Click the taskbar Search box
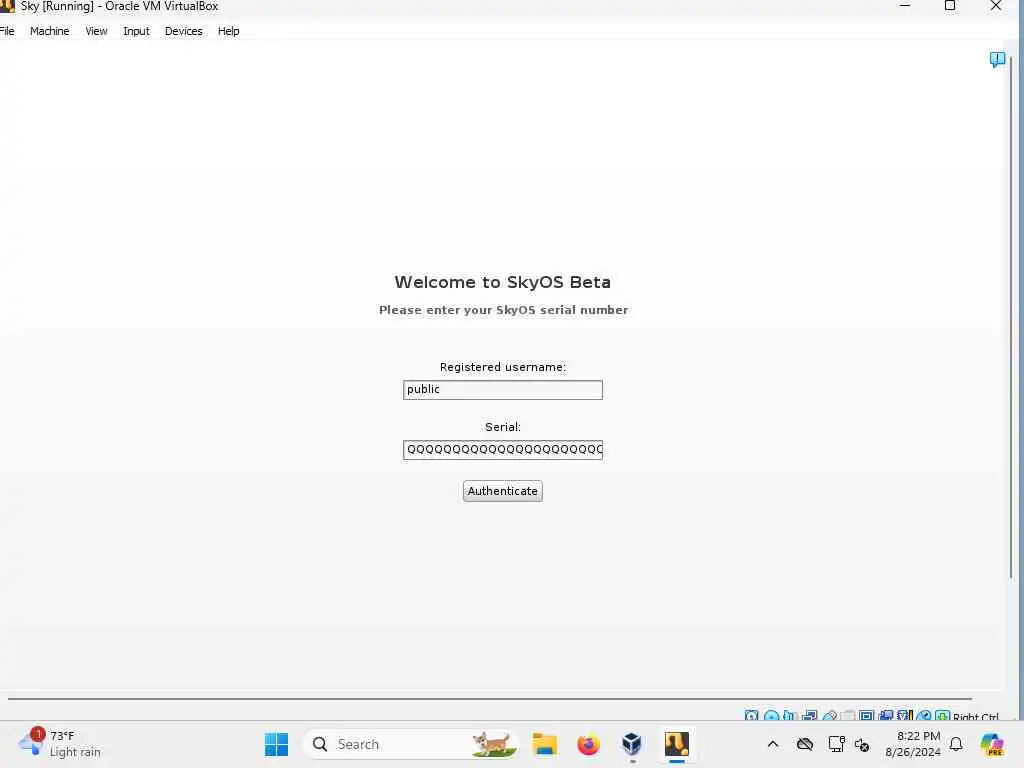The width and height of the screenshot is (1024, 768). (411, 744)
